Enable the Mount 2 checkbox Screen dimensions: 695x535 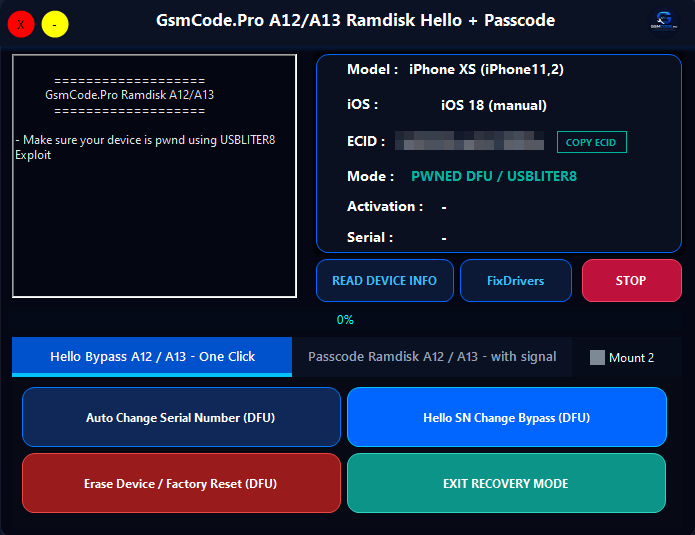597,358
